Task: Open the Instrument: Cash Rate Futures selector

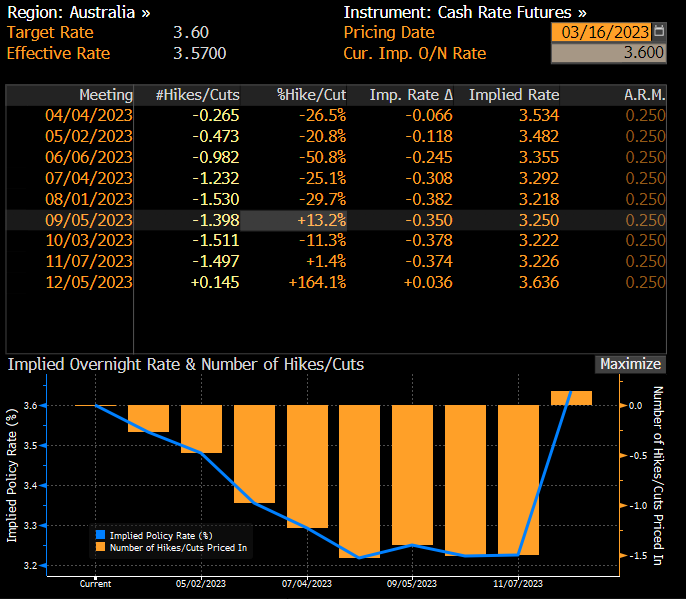Action: click(465, 12)
